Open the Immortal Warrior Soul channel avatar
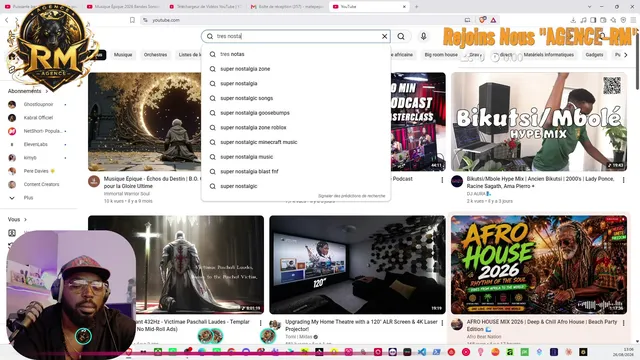The image size is (640, 360). pos(94,181)
